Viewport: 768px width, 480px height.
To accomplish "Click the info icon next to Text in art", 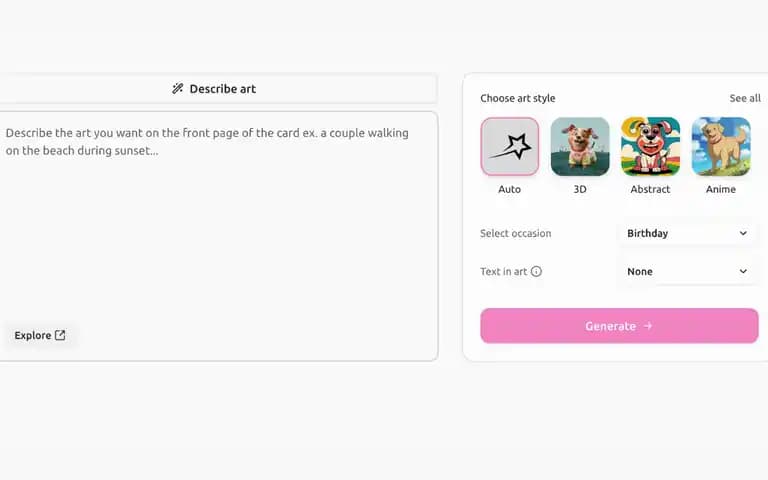I will (x=536, y=271).
